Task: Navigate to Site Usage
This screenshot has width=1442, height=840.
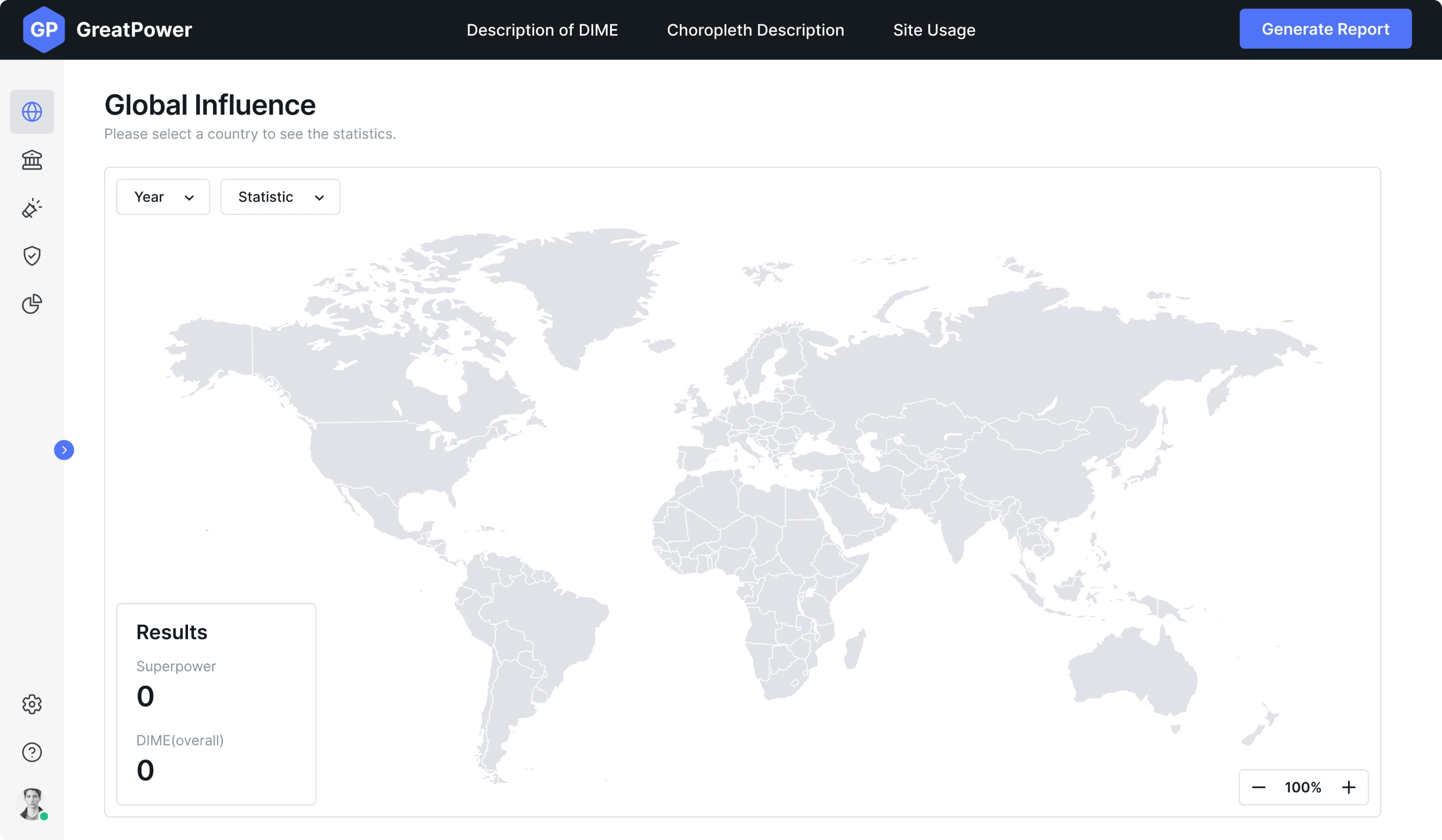Action: (x=934, y=30)
